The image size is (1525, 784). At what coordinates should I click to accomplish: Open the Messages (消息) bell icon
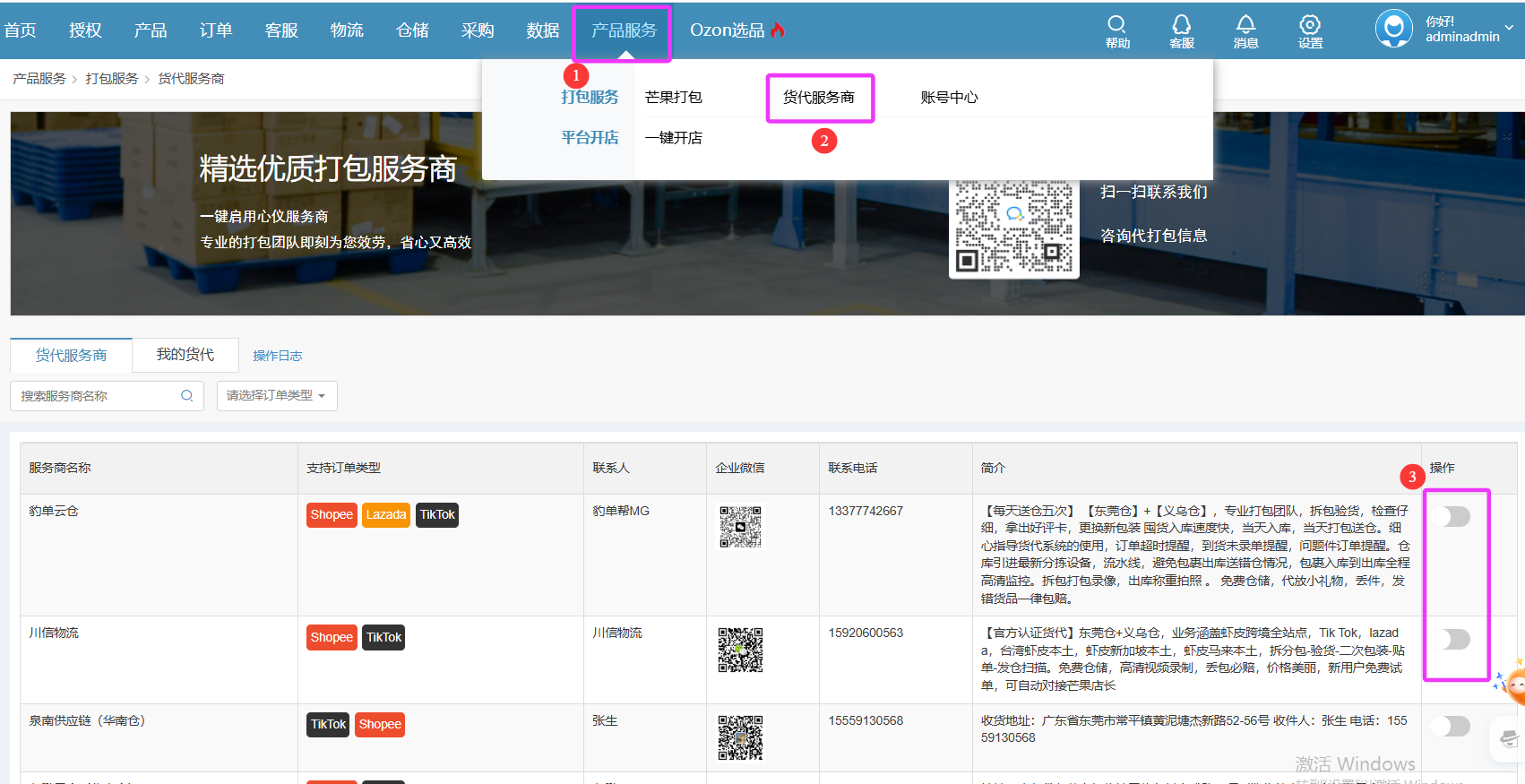coord(1245,25)
